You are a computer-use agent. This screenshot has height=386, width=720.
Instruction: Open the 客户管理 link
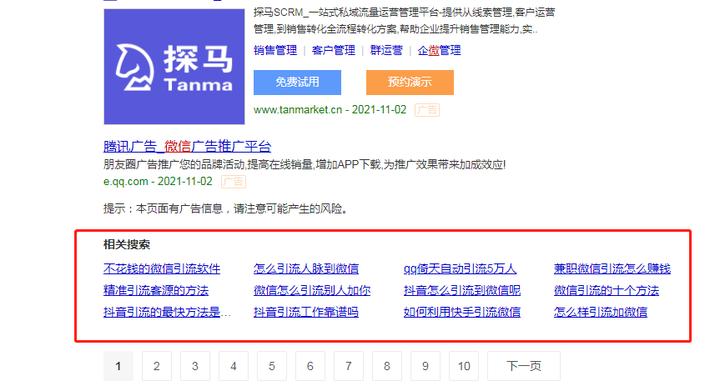point(333,50)
